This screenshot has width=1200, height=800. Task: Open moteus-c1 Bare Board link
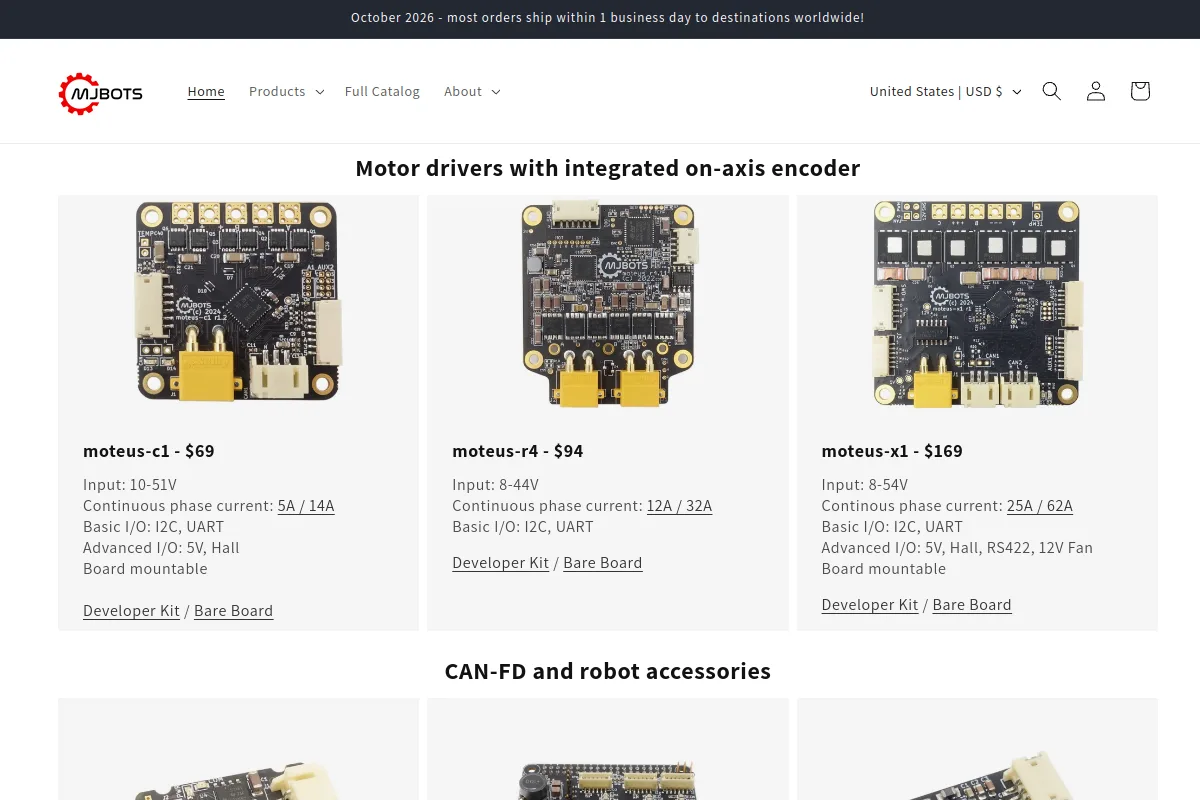pyautogui.click(x=233, y=611)
